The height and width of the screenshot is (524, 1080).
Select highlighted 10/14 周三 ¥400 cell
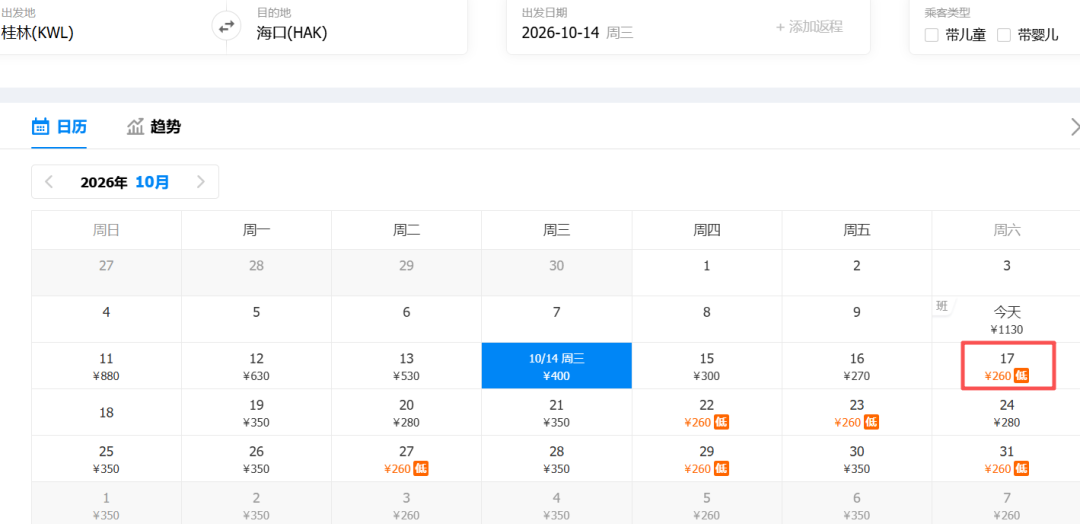point(557,366)
